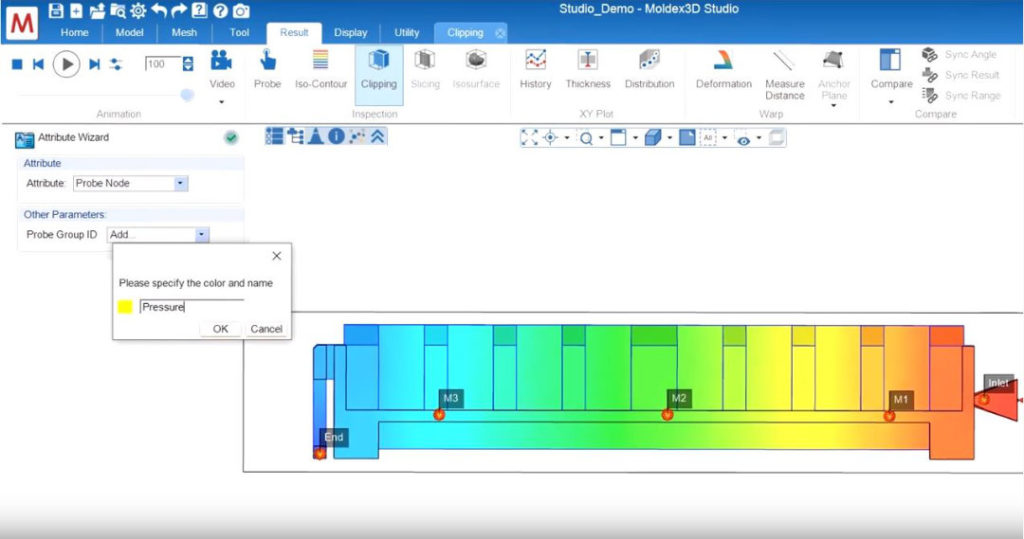Play the animation
Viewport: 1024px width, 539px height.
point(66,64)
